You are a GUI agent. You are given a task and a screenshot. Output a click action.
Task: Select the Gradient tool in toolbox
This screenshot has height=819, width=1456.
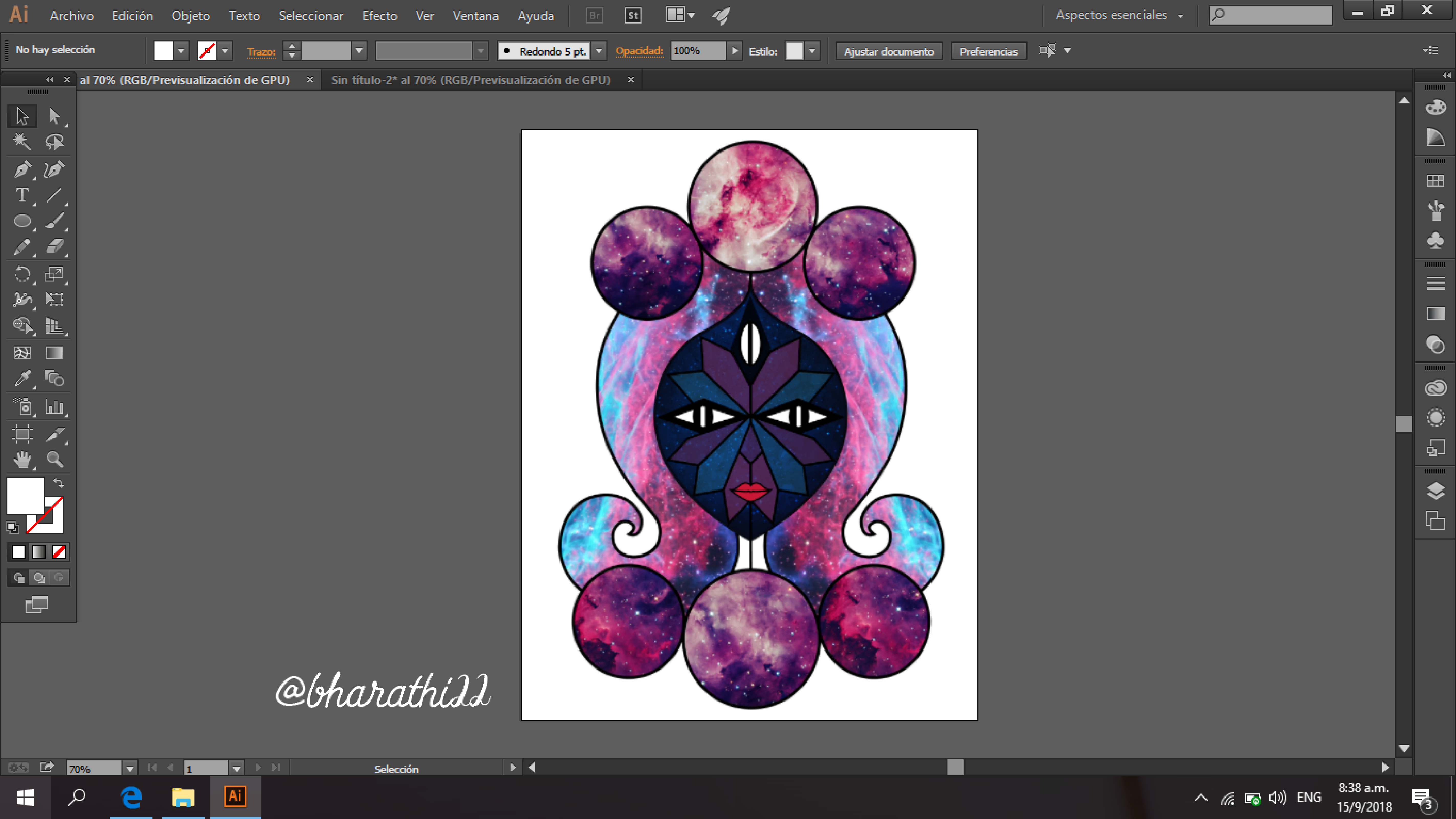(54, 353)
